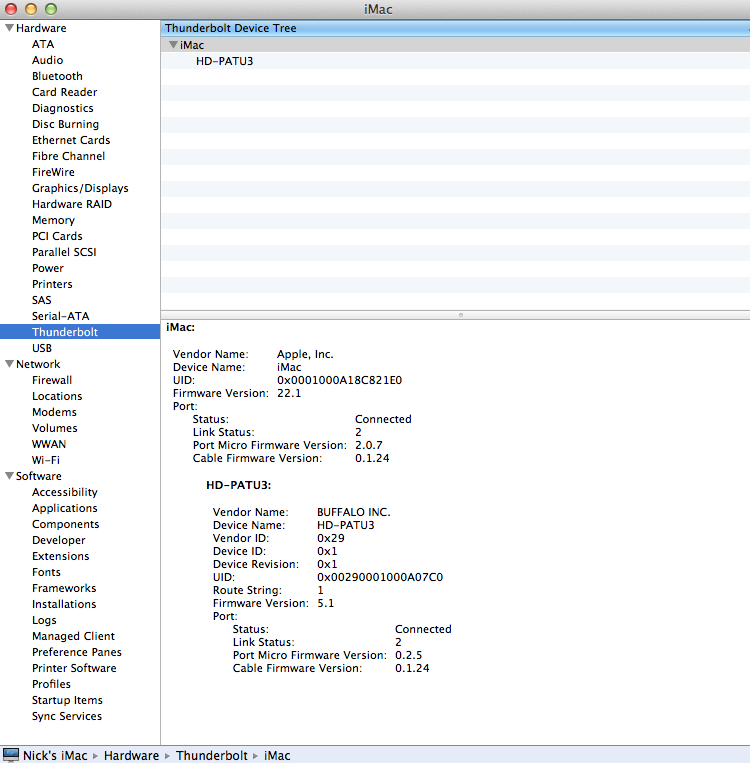Select Fibre Channel entry
This screenshot has height=763, width=750.
[x=68, y=156]
